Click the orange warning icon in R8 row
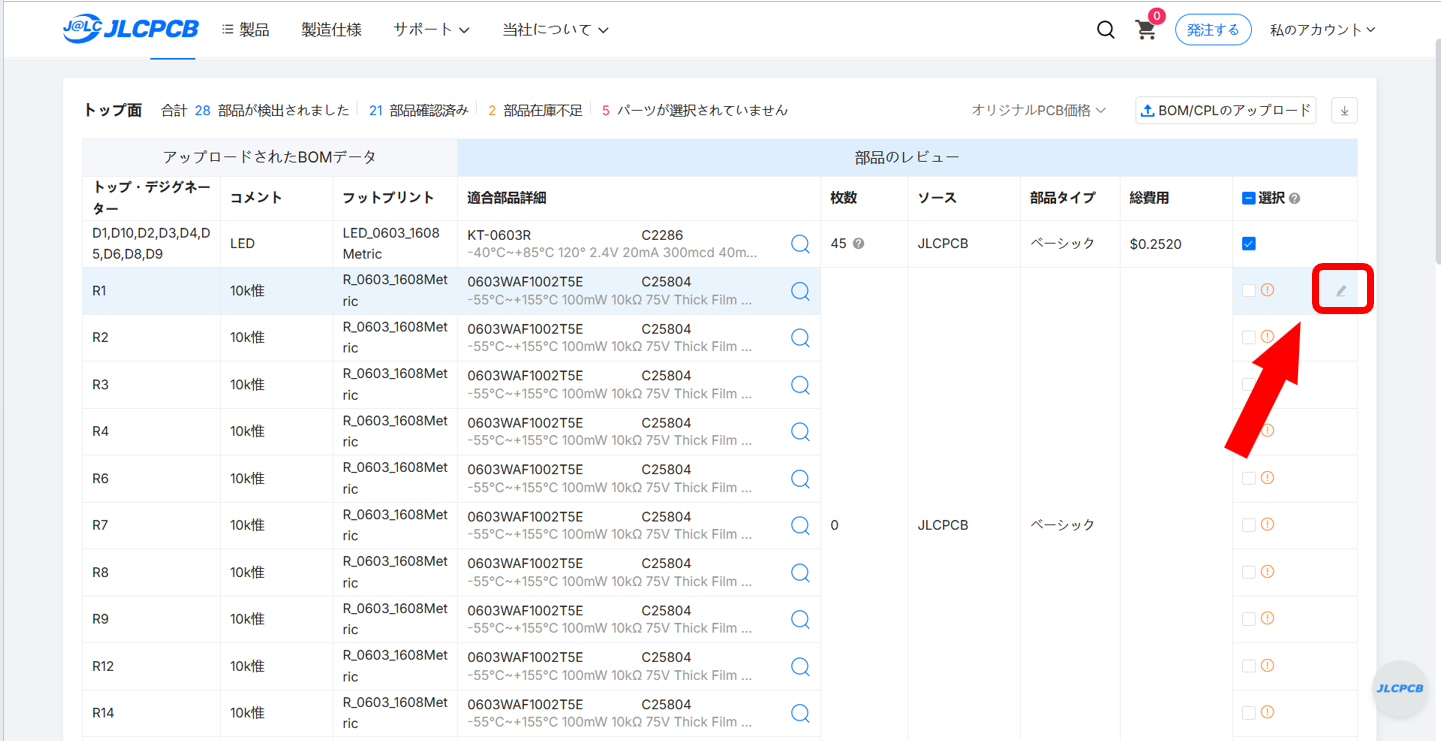Viewport: 1441px width, 741px height. (1267, 572)
